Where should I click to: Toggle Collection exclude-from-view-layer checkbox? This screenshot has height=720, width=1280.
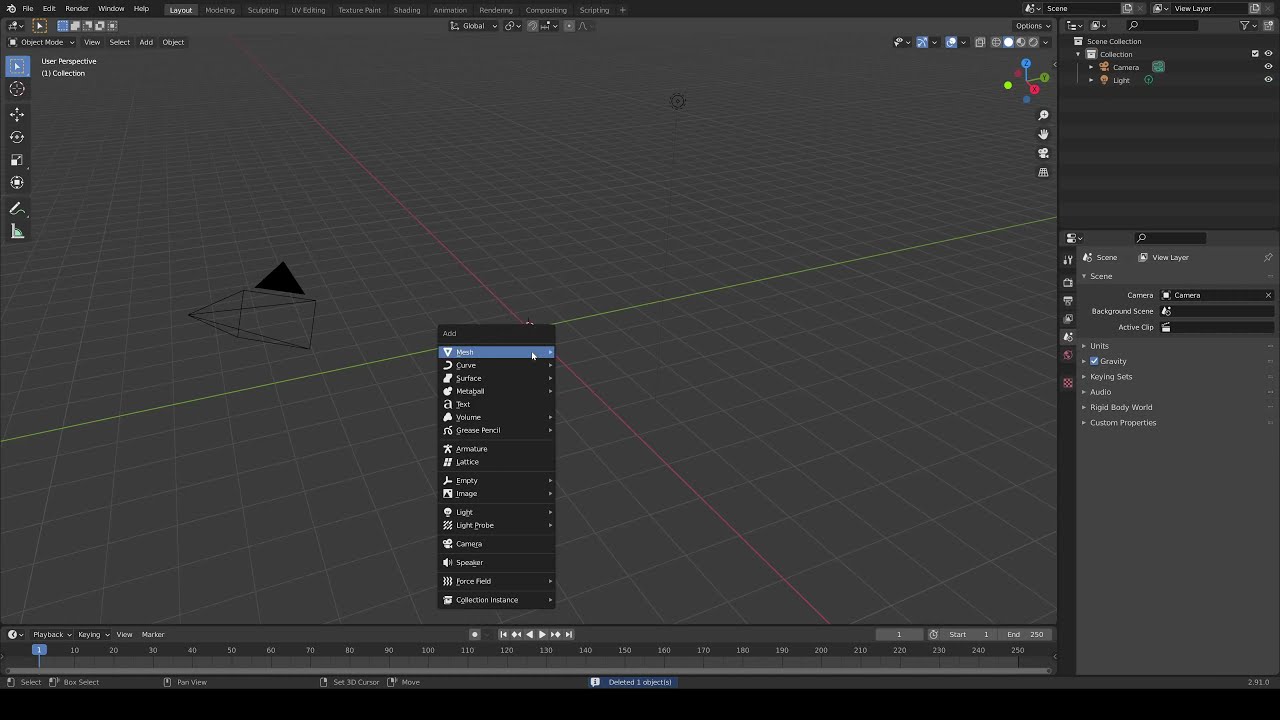tap(1255, 54)
